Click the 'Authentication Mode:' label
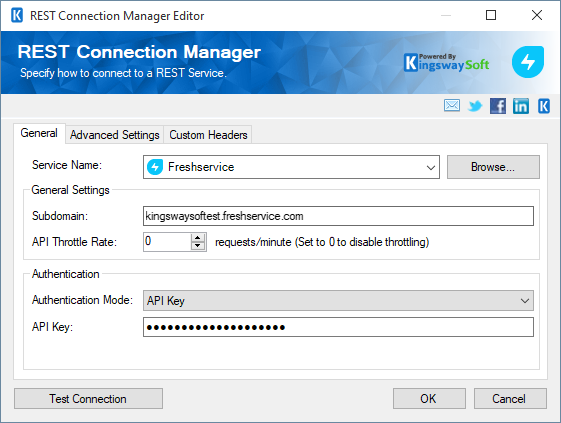The width and height of the screenshot is (561, 423). (x=82, y=300)
